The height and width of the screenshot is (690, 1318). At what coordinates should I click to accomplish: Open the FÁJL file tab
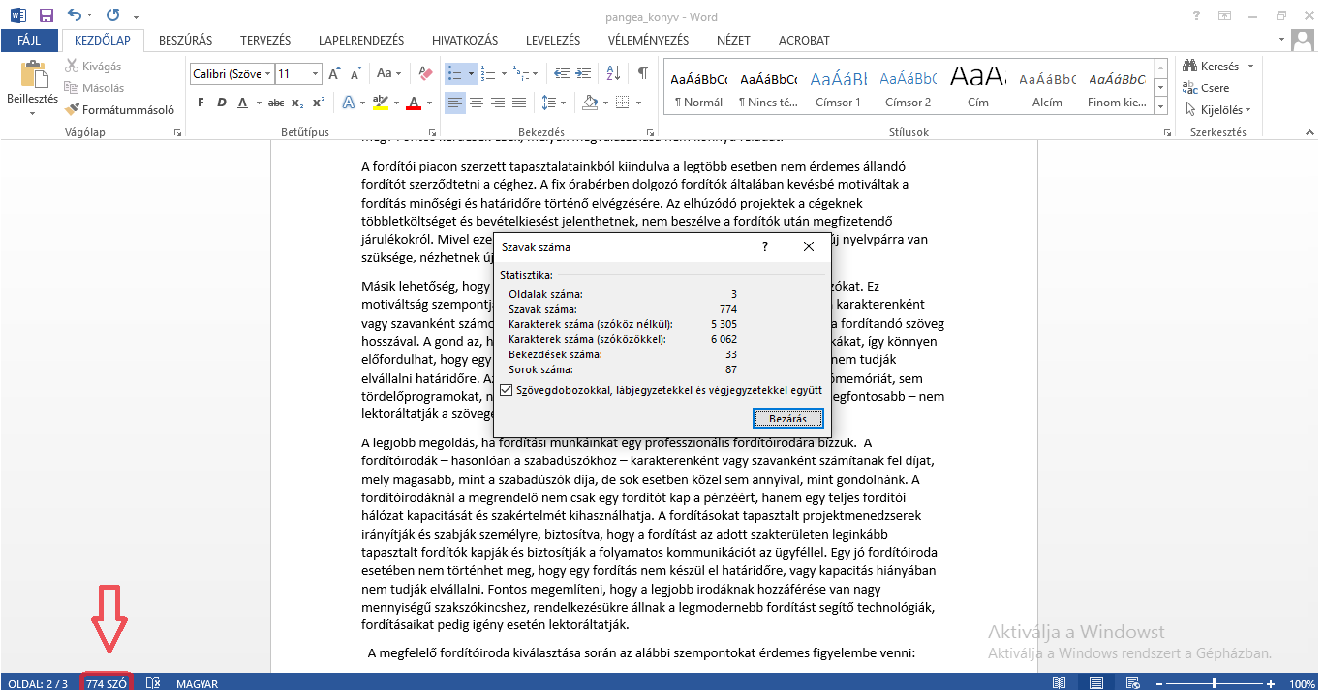pos(29,41)
